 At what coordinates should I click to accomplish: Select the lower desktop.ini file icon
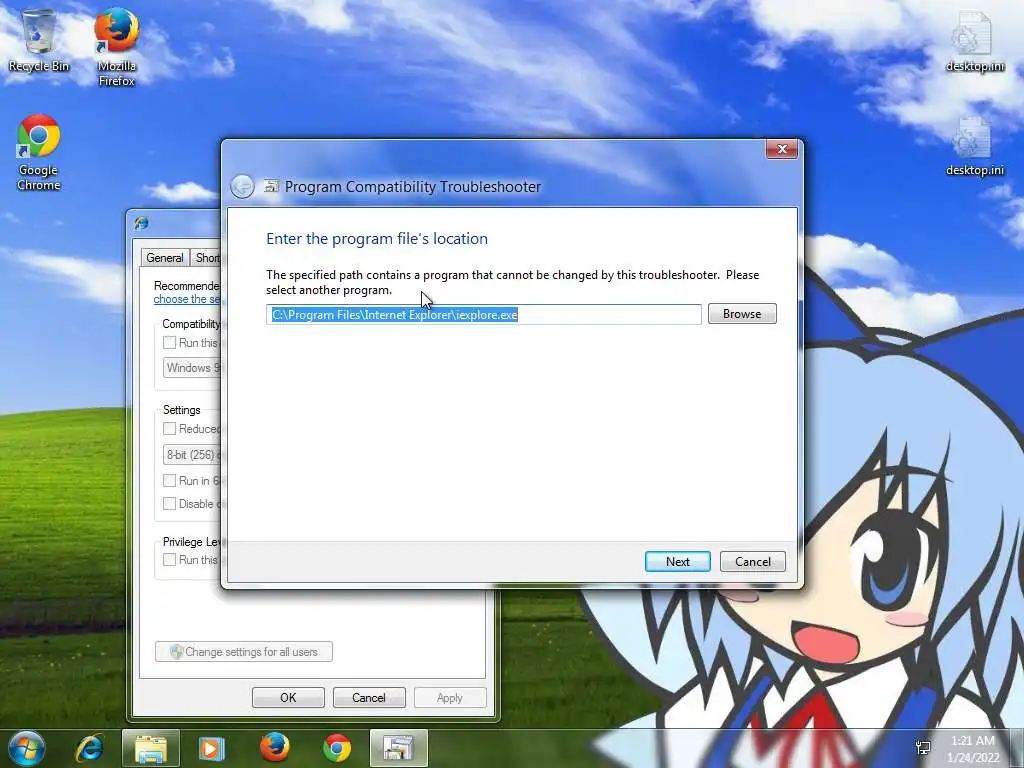974,146
